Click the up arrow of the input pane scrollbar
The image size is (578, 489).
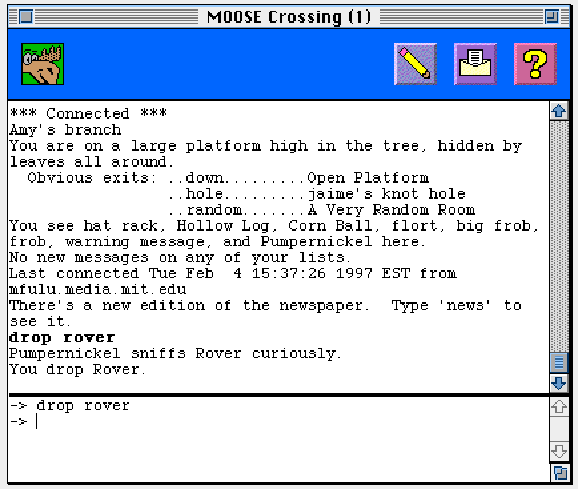559,407
